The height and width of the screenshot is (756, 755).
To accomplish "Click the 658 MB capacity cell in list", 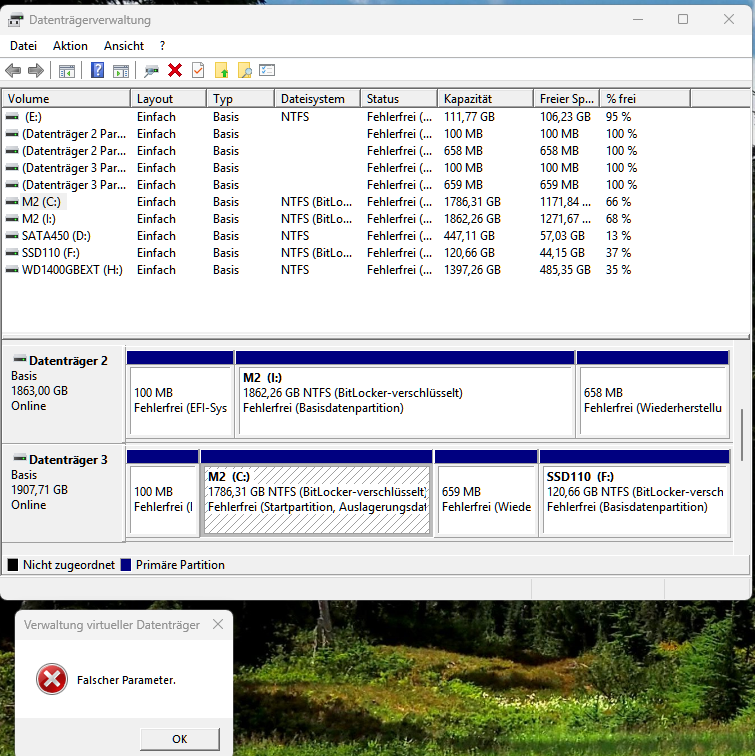I will coord(463,151).
